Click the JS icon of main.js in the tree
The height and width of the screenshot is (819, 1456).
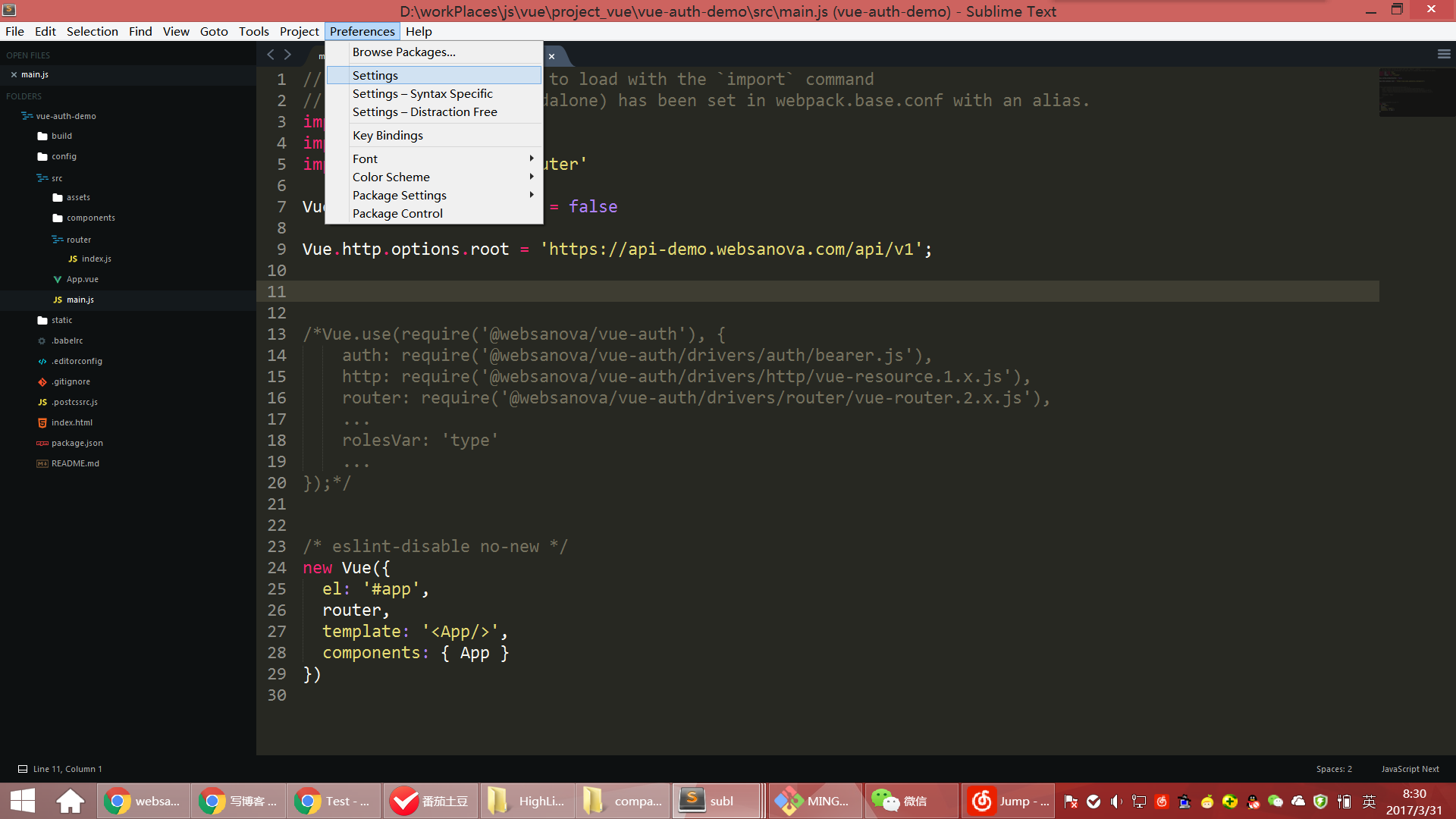tap(58, 300)
